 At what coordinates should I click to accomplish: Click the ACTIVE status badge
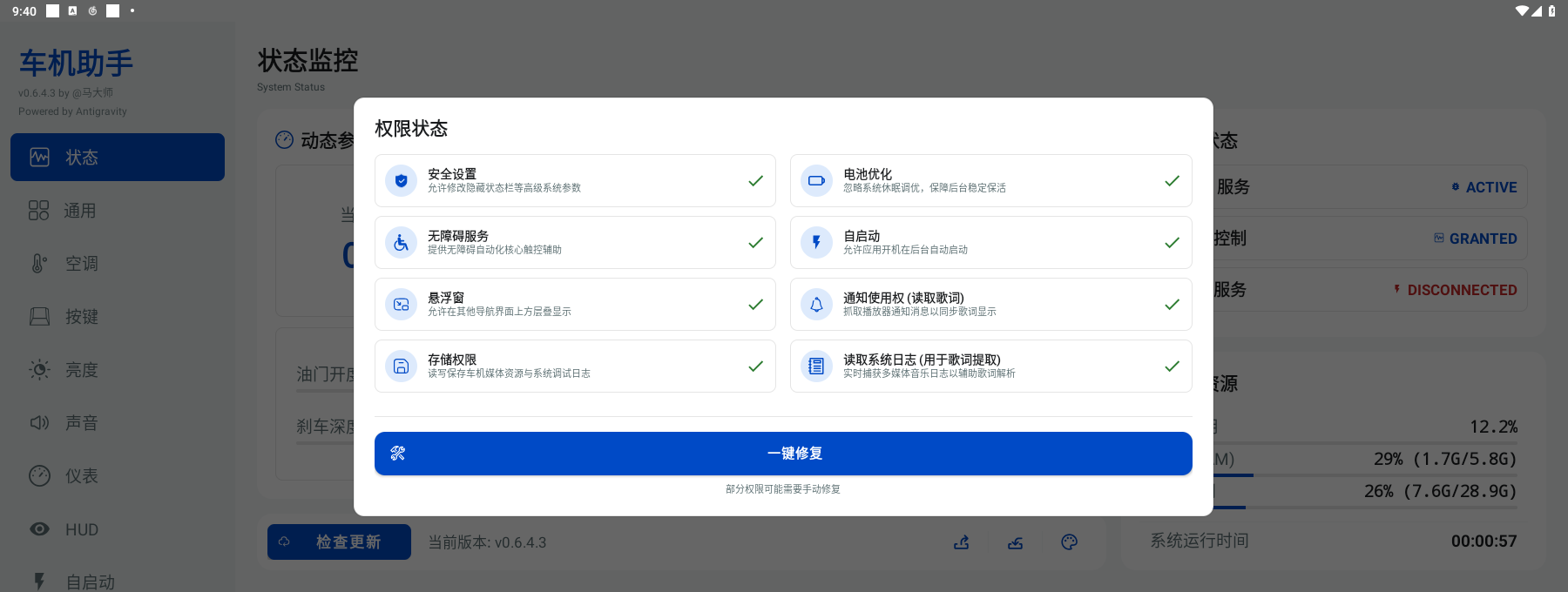pos(1484,187)
